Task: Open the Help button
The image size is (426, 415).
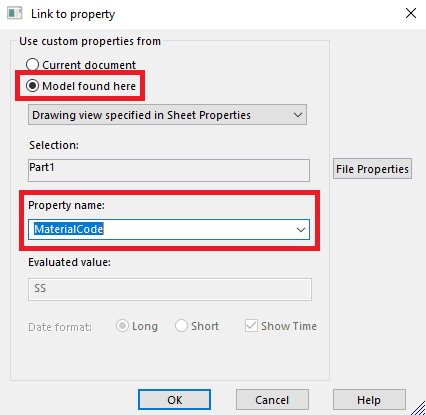Action: 369,400
